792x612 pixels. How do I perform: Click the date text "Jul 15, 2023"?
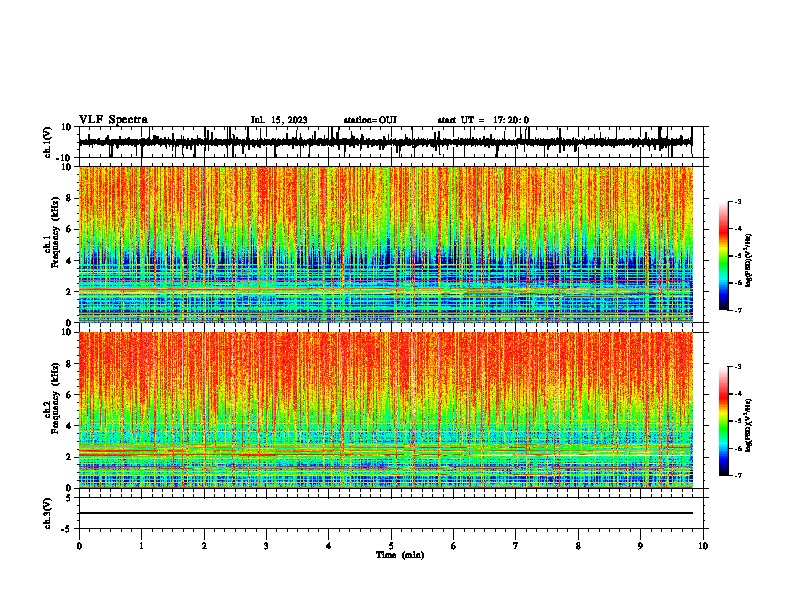tap(279, 120)
